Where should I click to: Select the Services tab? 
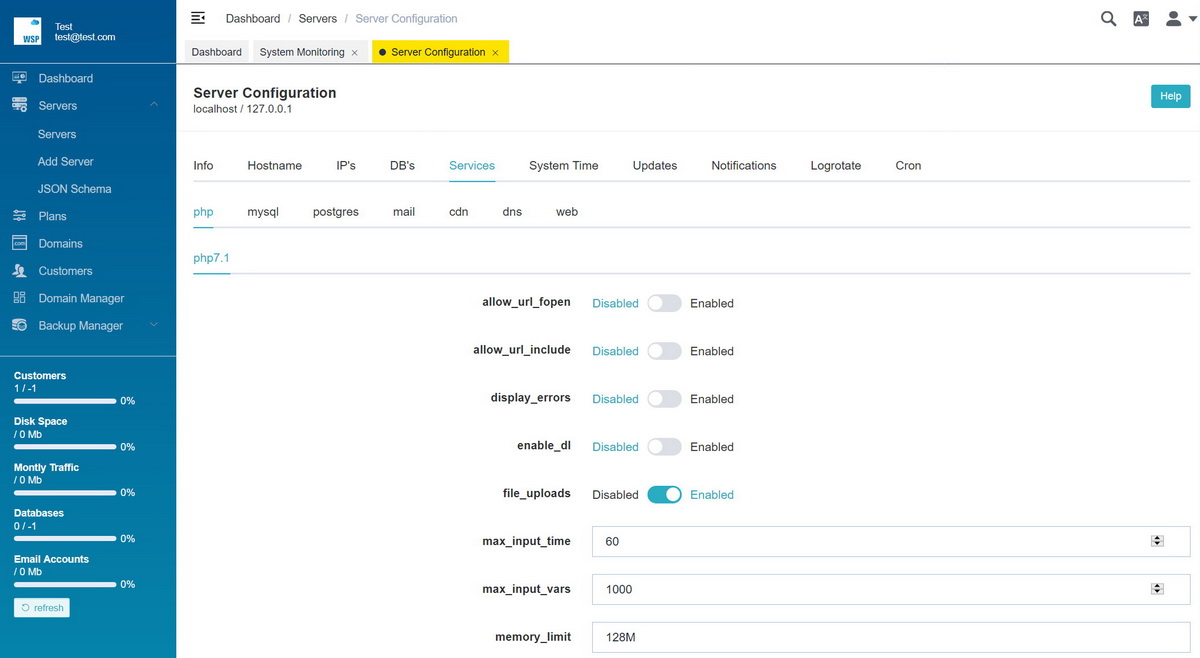pyautogui.click(x=472, y=166)
